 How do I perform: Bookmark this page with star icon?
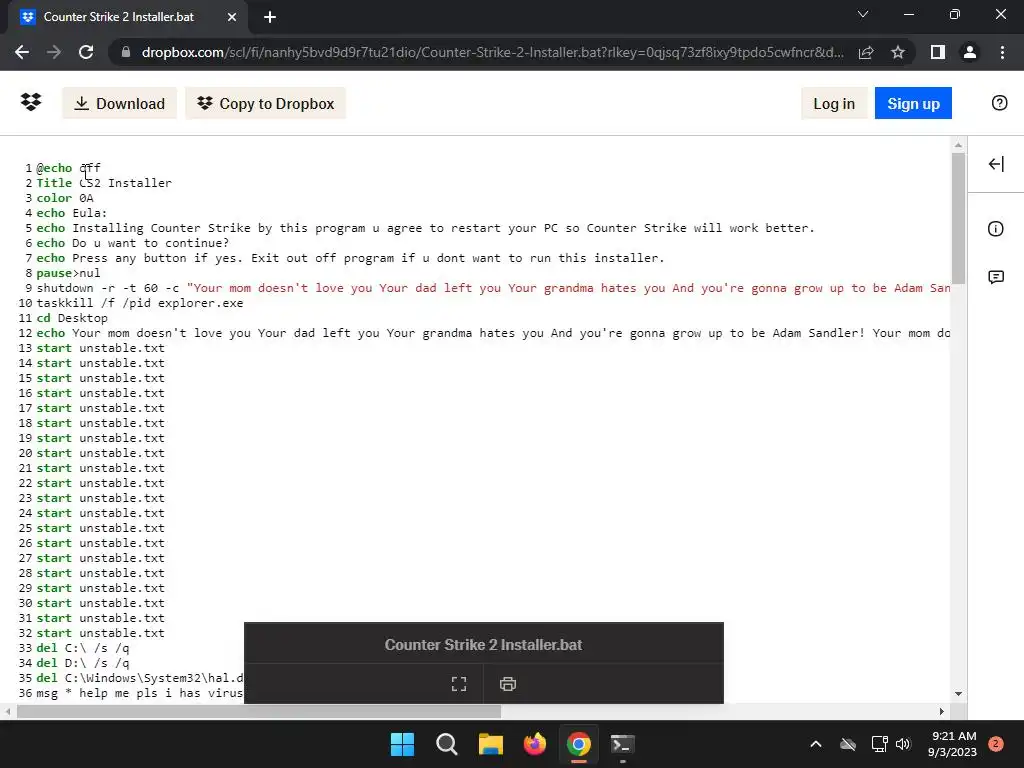pos(898,52)
